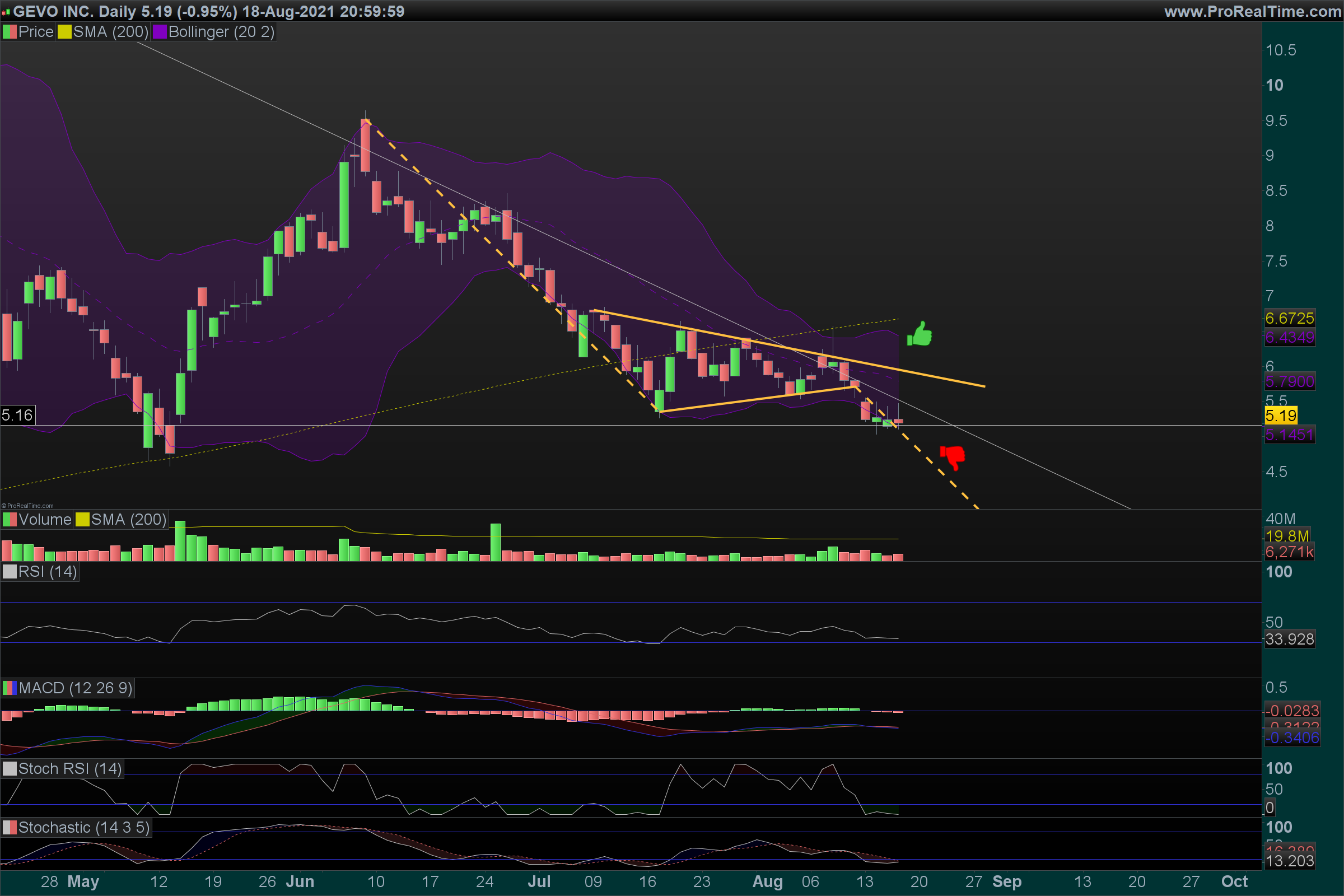
Task: Click the 6.6725 SMA value tag
Action: pyautogui.click(x=1289, y=318)
